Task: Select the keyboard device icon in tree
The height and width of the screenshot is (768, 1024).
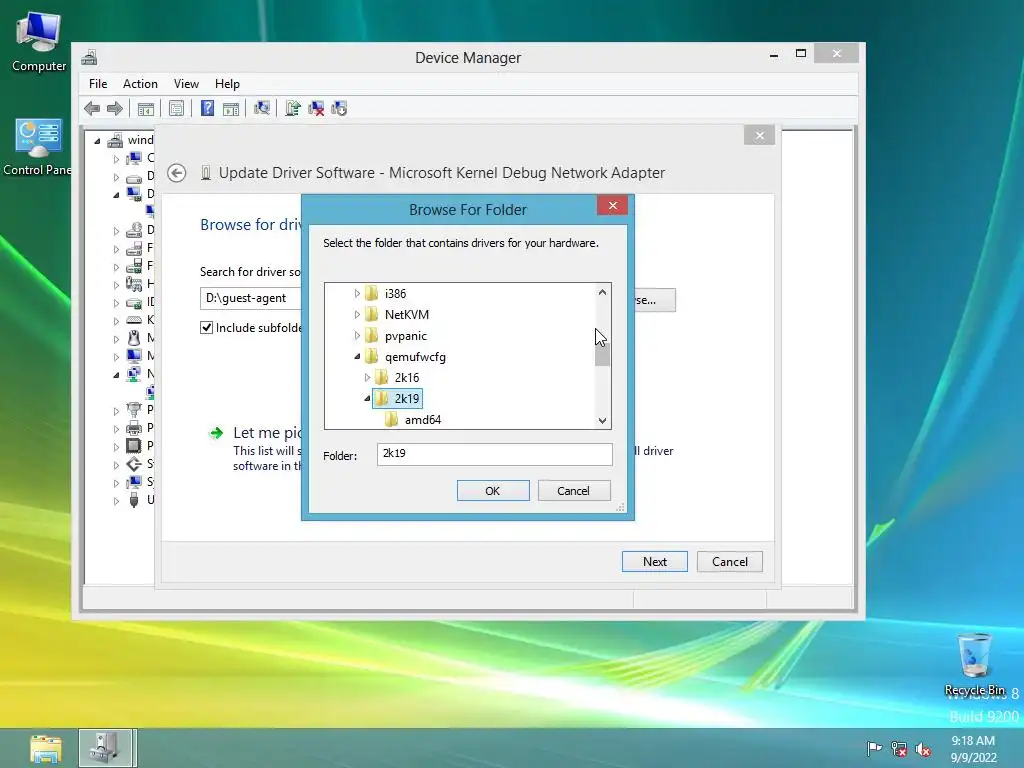Action: coord(134,320)
